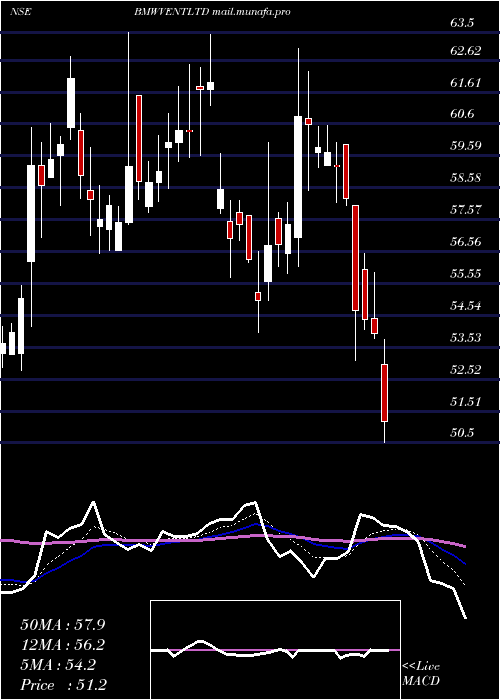The width and height of the screenshot is (500, 700).
Task: Click the Price : 51.2 value
Action: coord(62,685)
